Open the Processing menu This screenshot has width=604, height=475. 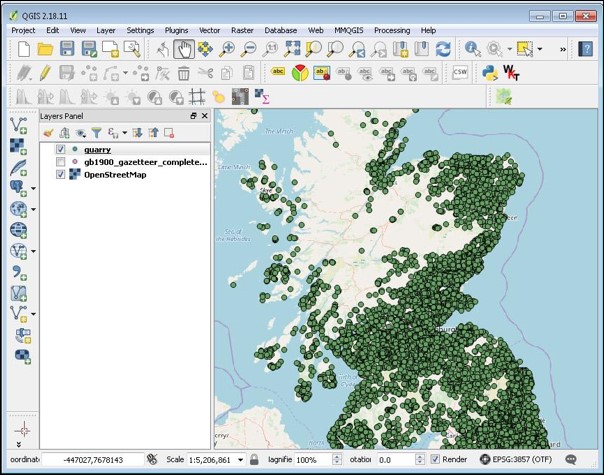[392, 30]
